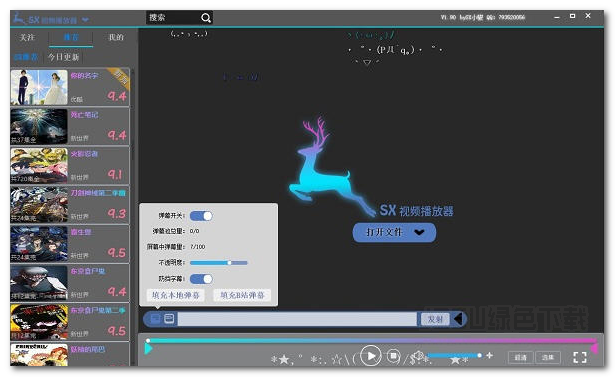Collapse danmaku bar with black triangle arrow

tap(458, 319)
